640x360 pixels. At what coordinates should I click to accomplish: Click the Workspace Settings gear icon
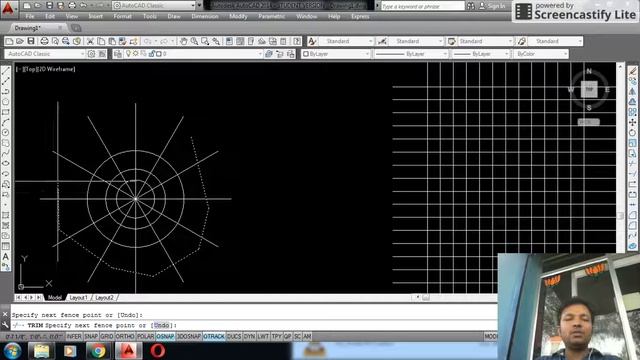tap(91, 54)
